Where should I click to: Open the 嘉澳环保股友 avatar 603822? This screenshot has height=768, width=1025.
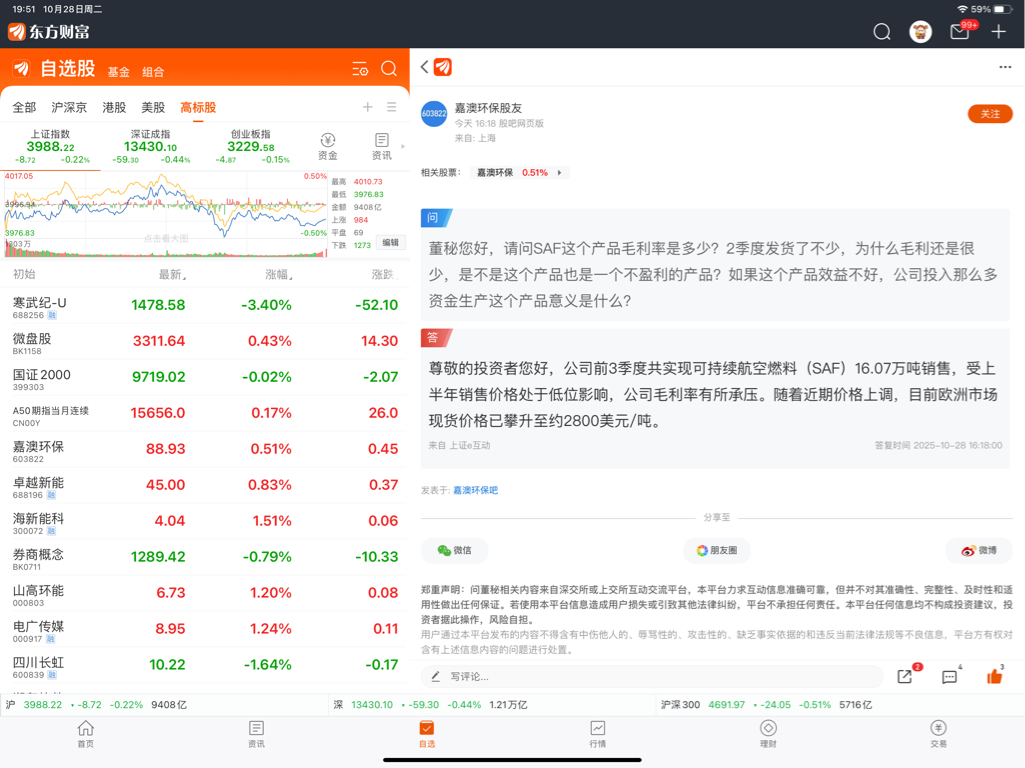click(433, 114)
